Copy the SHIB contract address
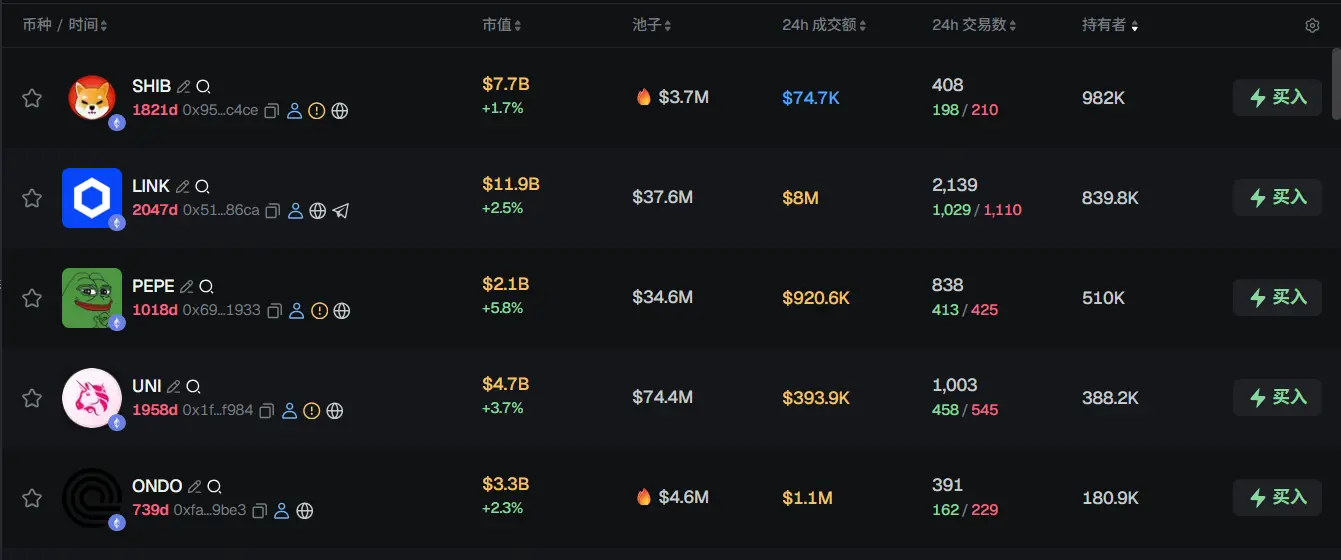 271,111
